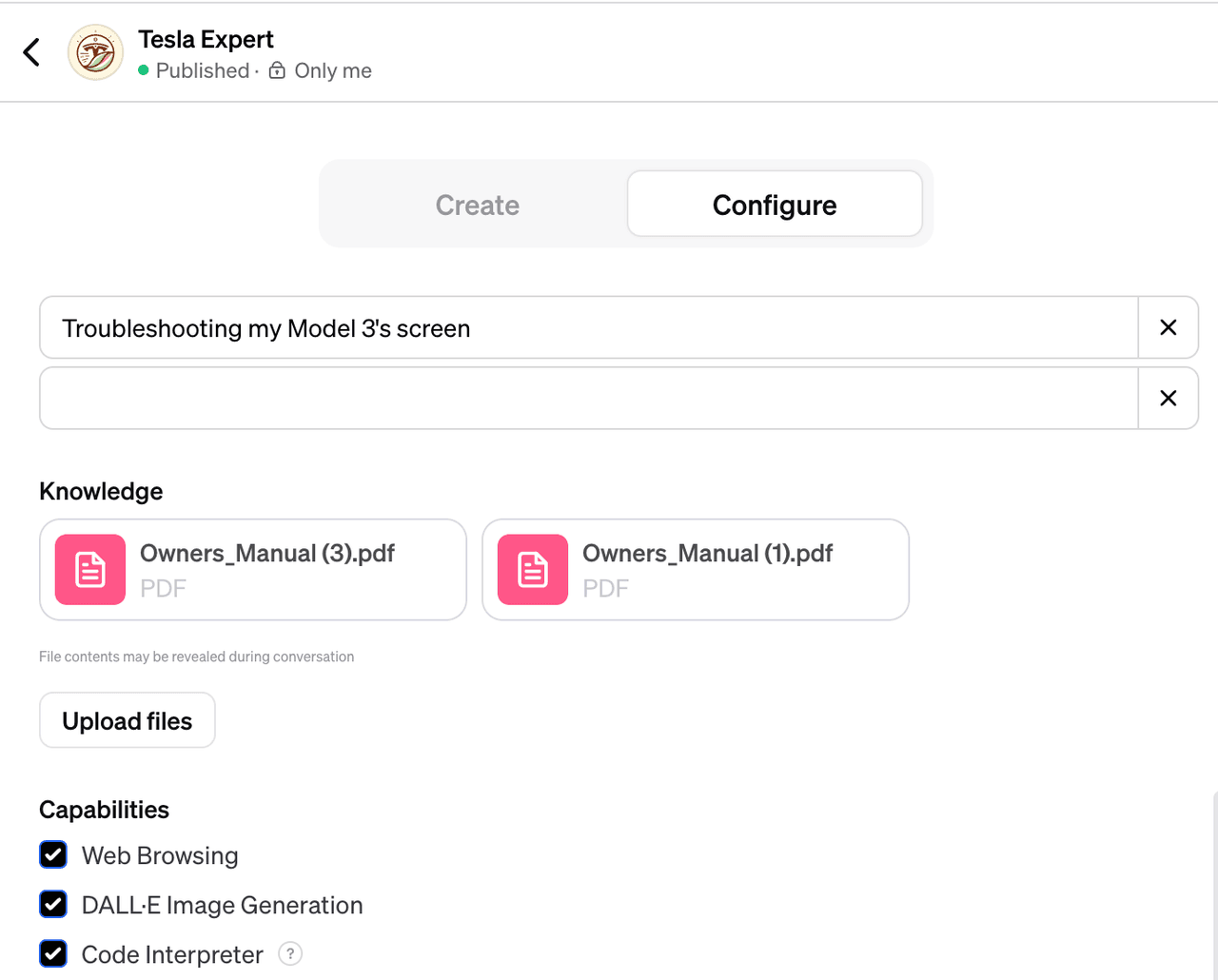The height and width of the screenshot is (980, 1218).
Task: Click the vertical scrollbar on the right edge
Action: point(1214,885)
